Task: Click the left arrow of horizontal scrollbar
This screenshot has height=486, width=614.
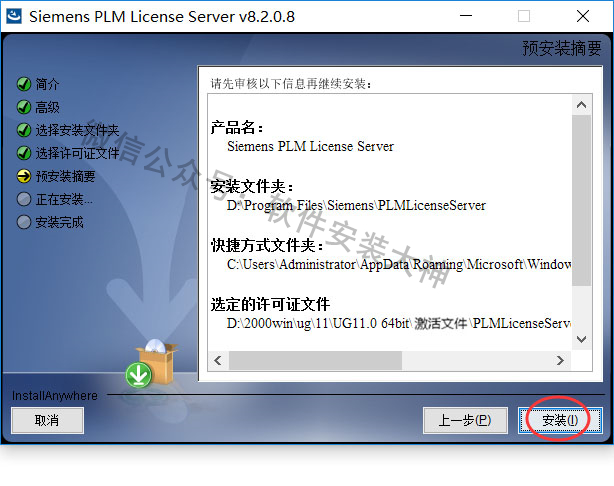Action: pos(218,360)
